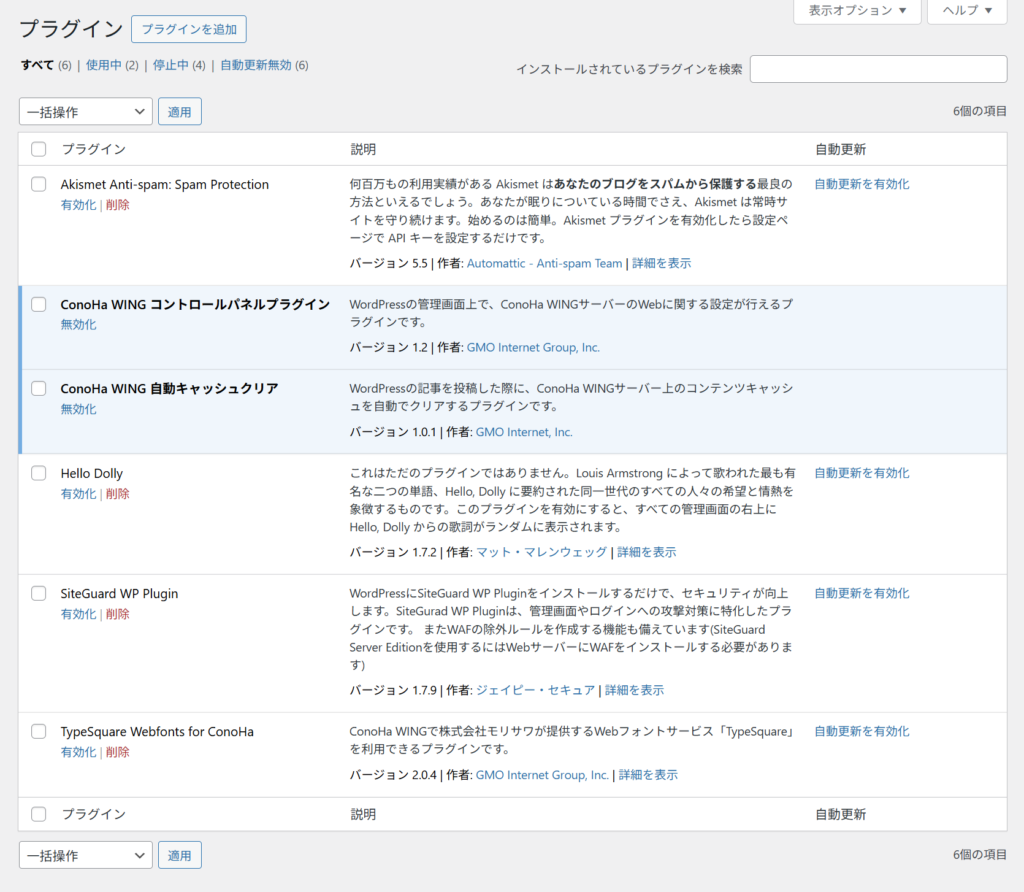Delete TypeSquare Webfonts via 削除 link
The height and width of the screenshot is (892, 1024).
118,752
